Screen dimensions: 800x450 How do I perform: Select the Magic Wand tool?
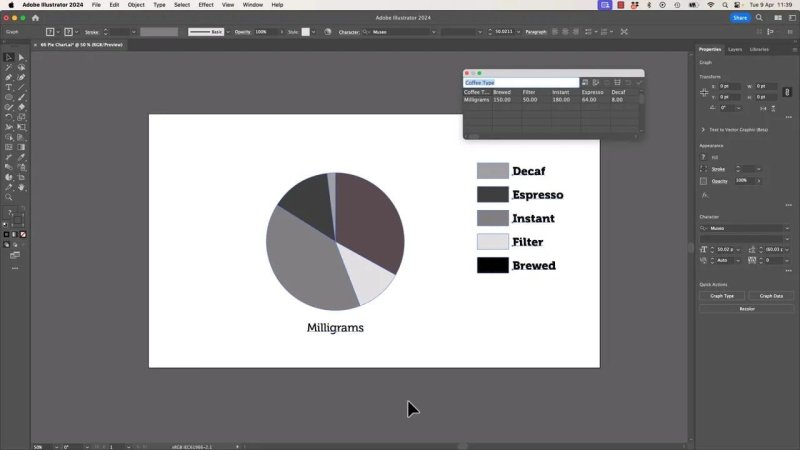(9, 67)
